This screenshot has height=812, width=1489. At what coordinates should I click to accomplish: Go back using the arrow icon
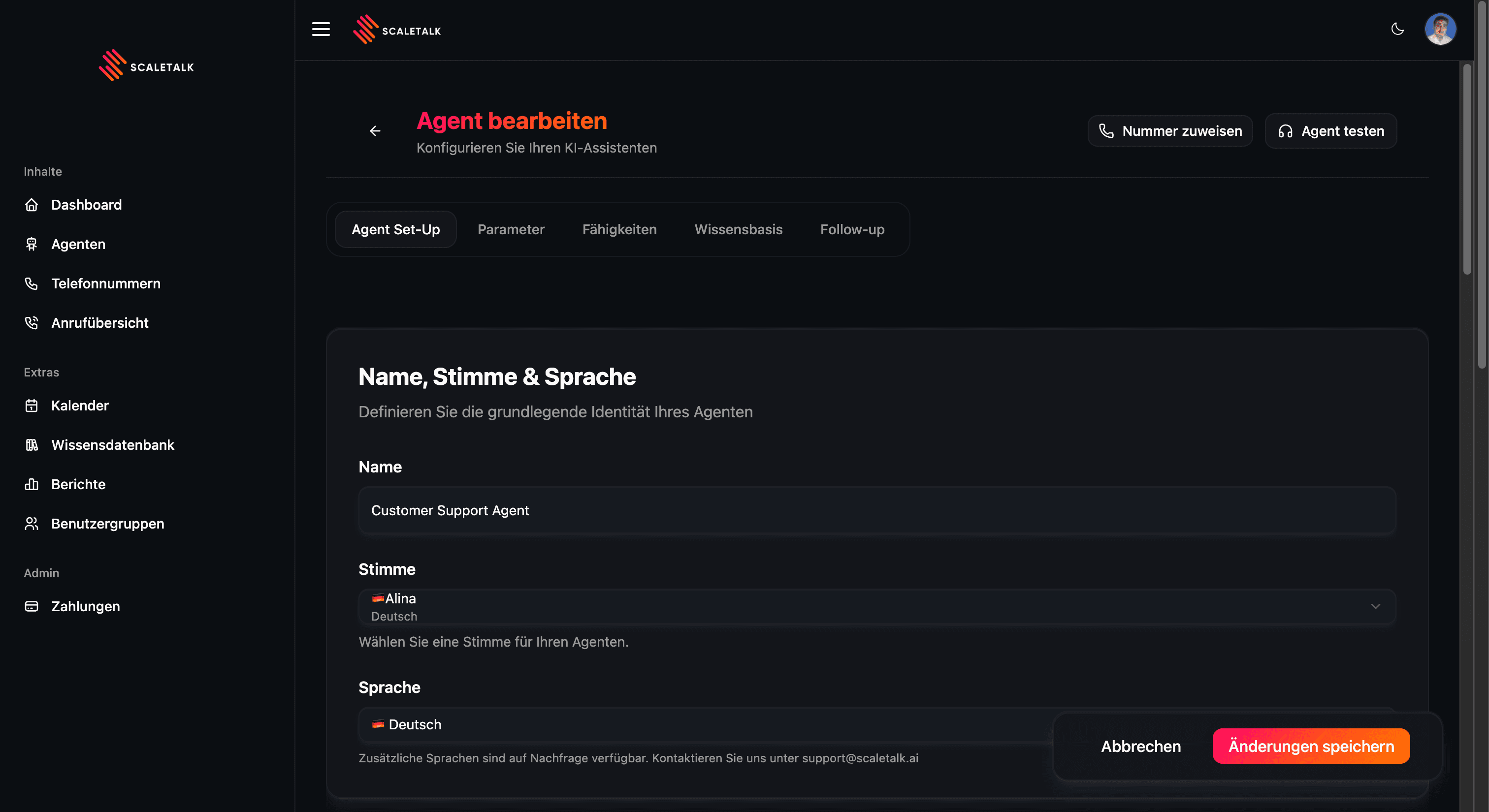(x=375, y=131)
